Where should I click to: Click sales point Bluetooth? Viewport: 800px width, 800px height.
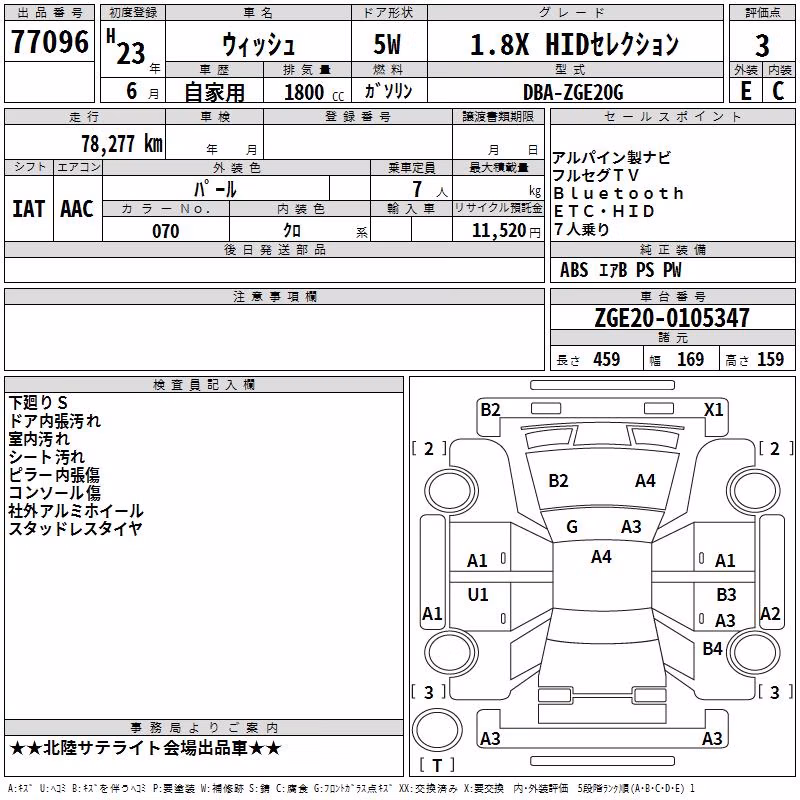coord(618,193)
